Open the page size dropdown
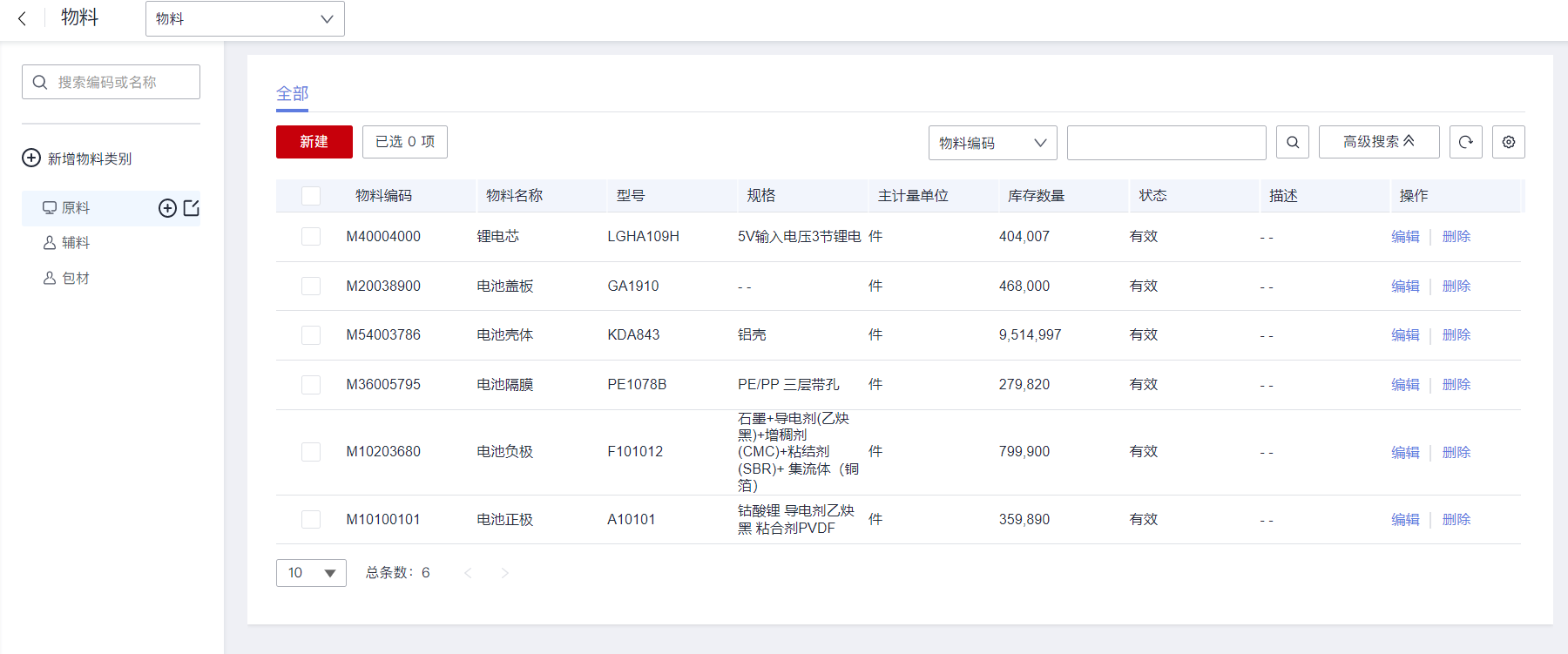This screenshot has width=1568, height=654. [x=311, y=573]
